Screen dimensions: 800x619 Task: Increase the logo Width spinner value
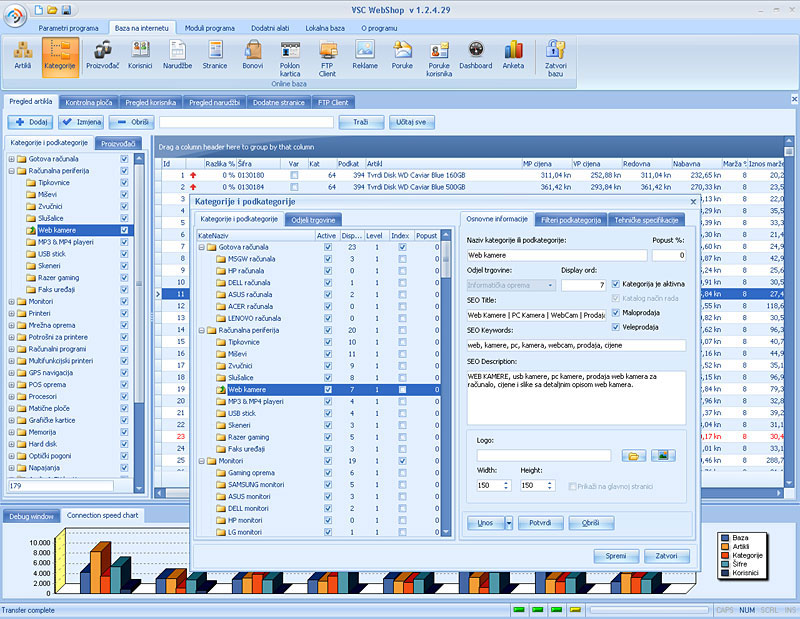tap(506, 483)
